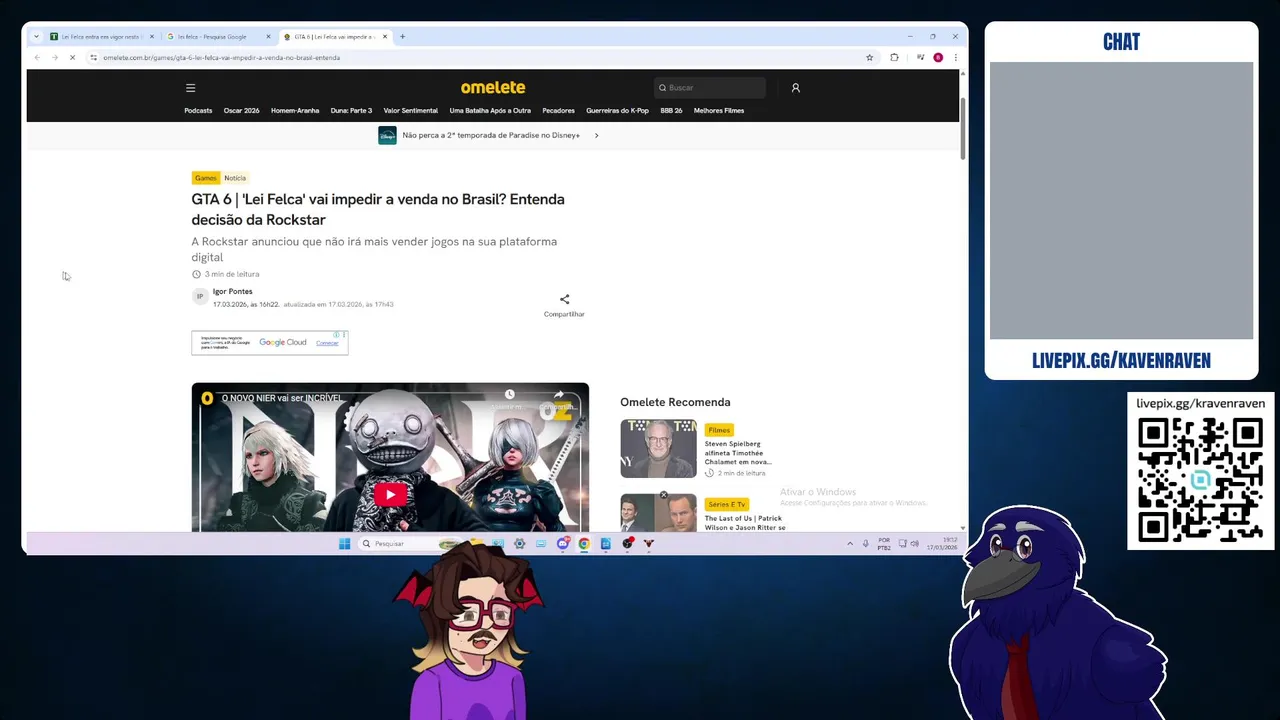Image resolution: width=1280 pixels, height=720 pixels.
Task: Close the lei felca Pesquisa Google tab
Action: pyautogui.click(x=268, y=37)
